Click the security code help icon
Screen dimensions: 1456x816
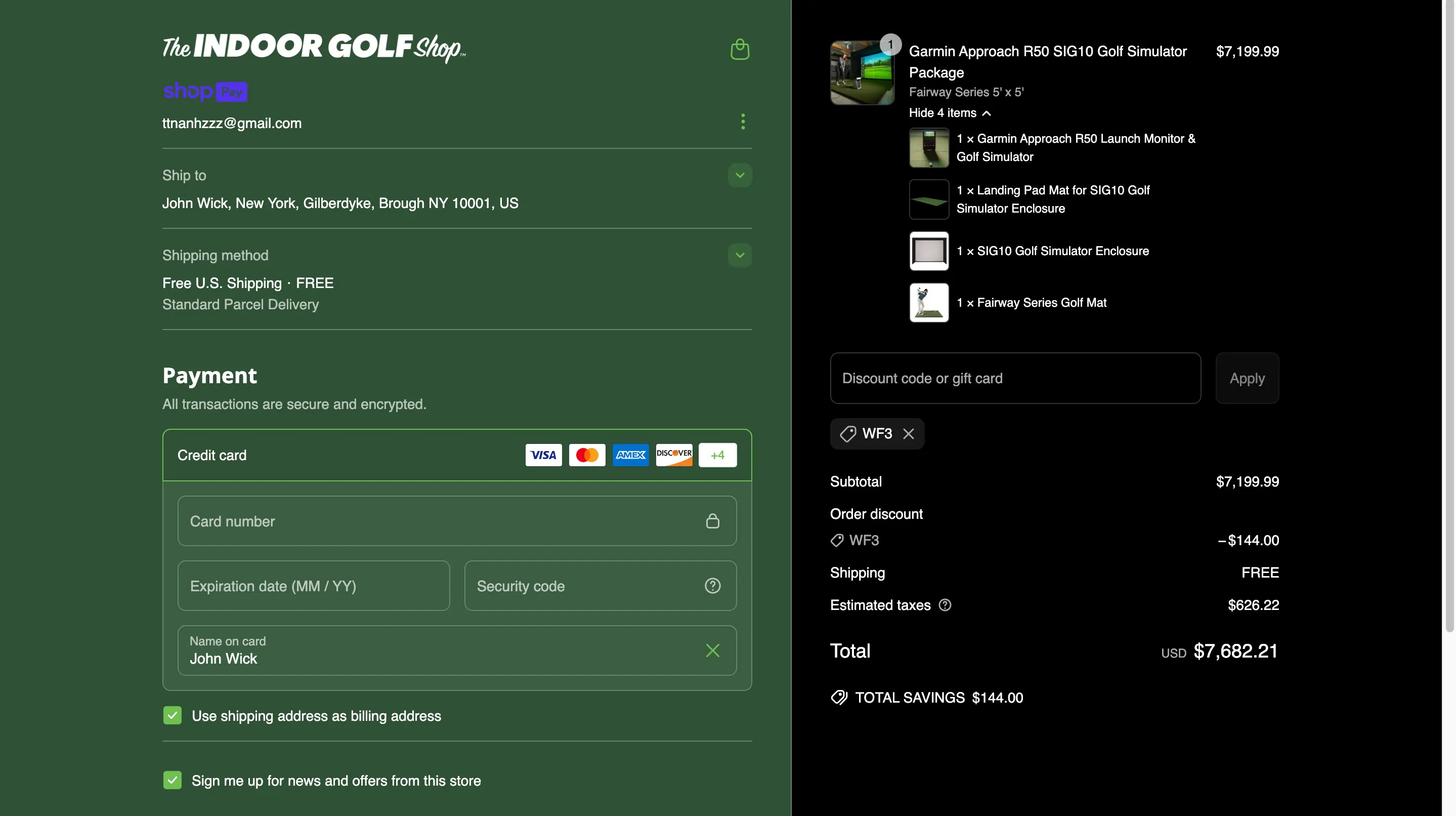pyautogui.click(x=712, y=585)
